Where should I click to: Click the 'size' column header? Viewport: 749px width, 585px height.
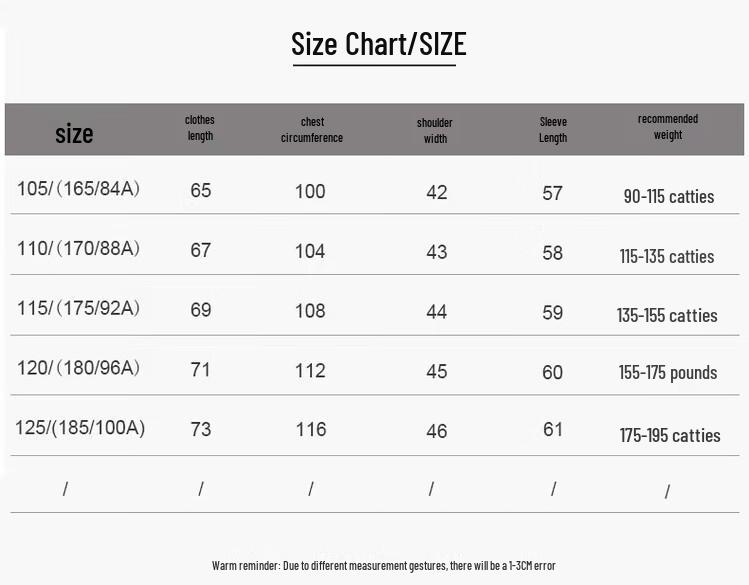click(74, 133)
